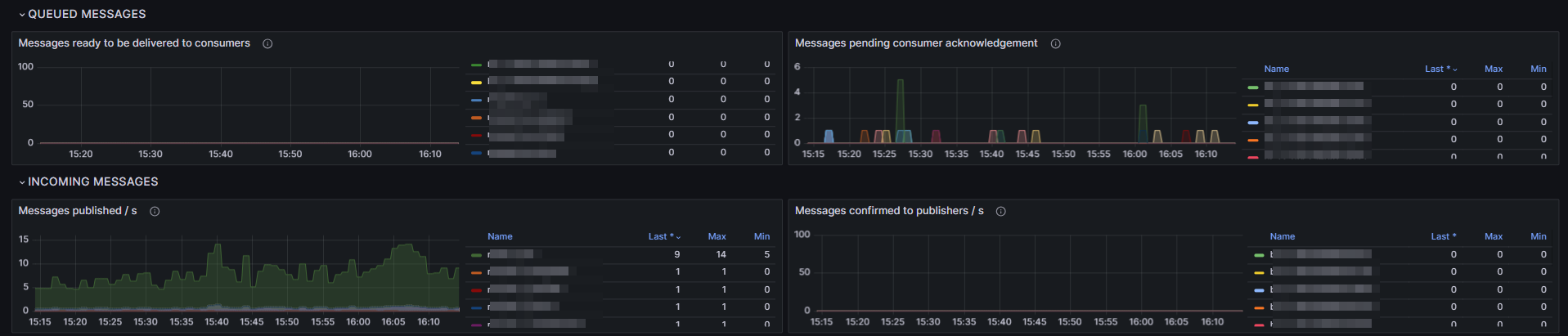
Task: Click info icon beside Messages published / s
Action: coord(155,211)
